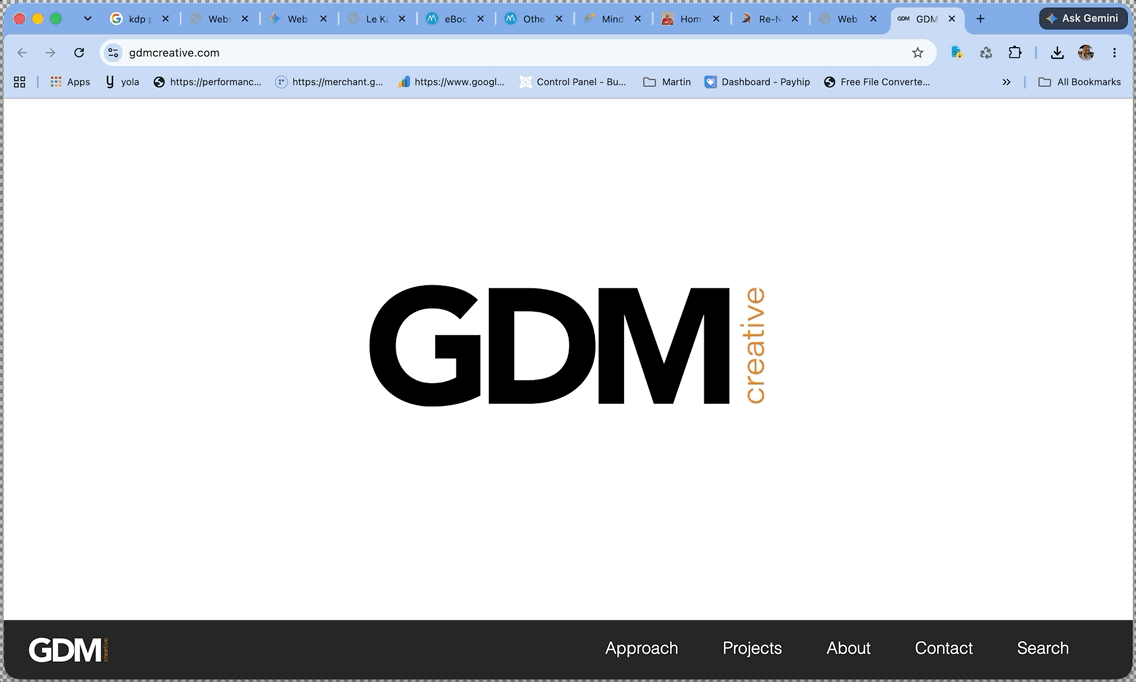Screen dimensions: 1136x682
Task: Reload the gdmcreative.com page
Action: 79,52
